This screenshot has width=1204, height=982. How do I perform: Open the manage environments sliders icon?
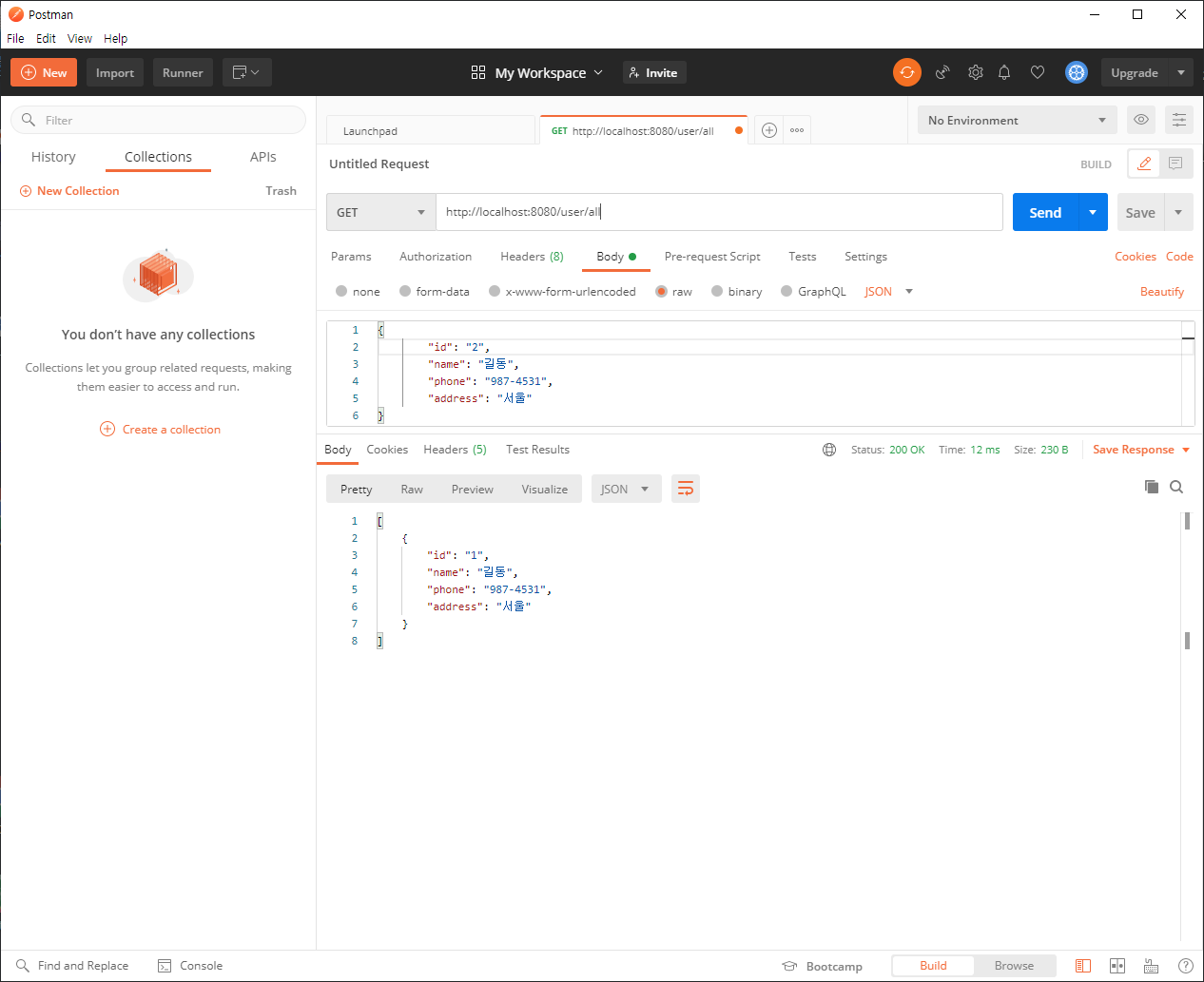coord(1179,120)
